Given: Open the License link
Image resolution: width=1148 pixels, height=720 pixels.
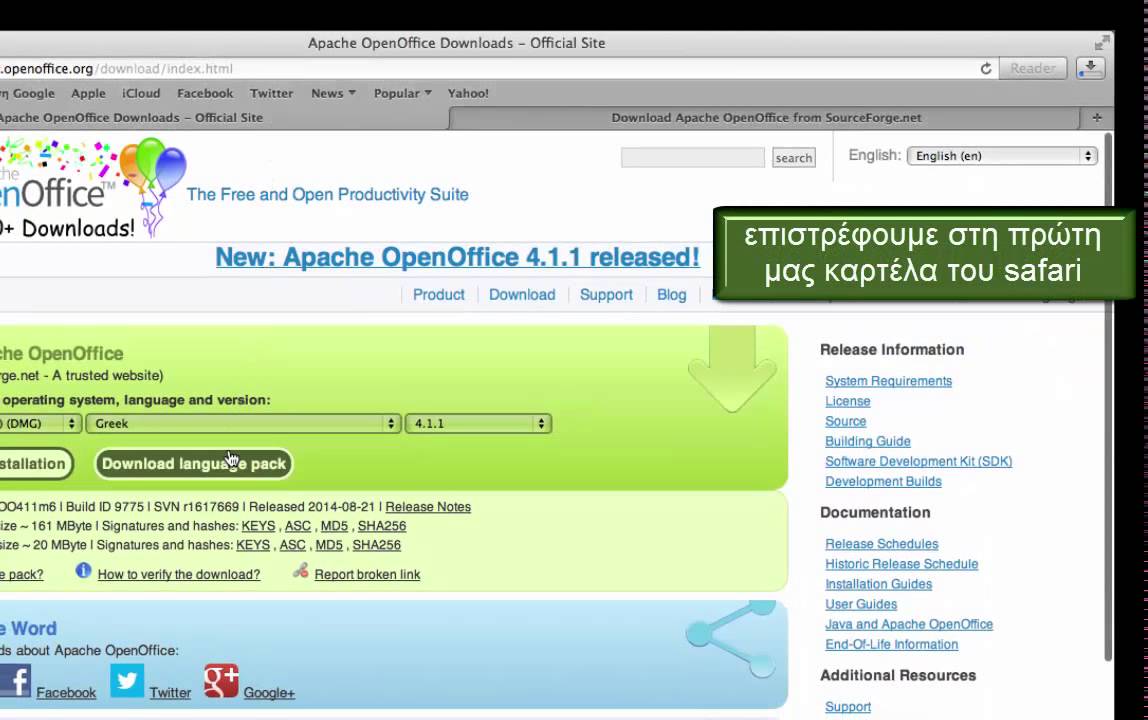Looking at the screenshot, I should (848, 401).
